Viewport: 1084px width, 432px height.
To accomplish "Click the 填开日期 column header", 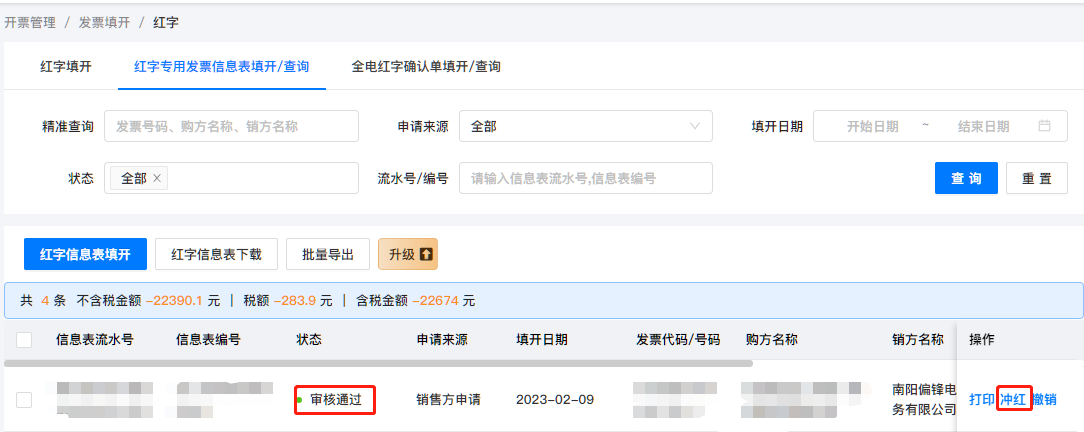I will (542, 339).
